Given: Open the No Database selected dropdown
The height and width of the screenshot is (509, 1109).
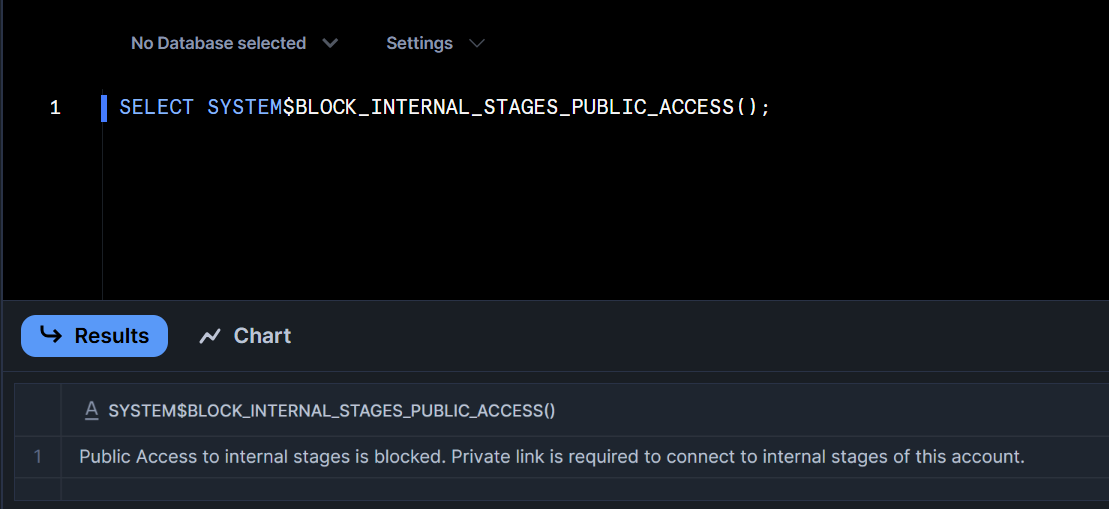Looking at the screenshot, I should (218, 43).
